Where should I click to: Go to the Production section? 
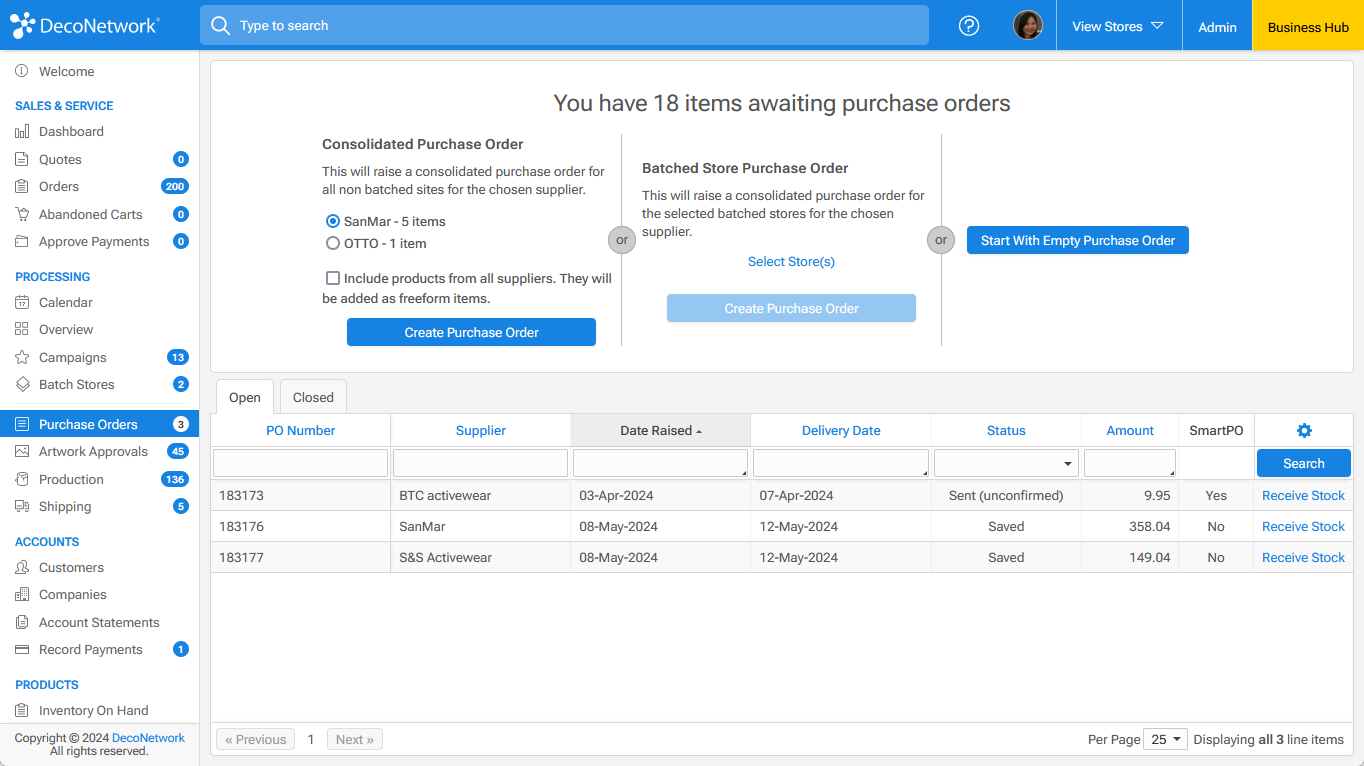click(x=71, y=479)
